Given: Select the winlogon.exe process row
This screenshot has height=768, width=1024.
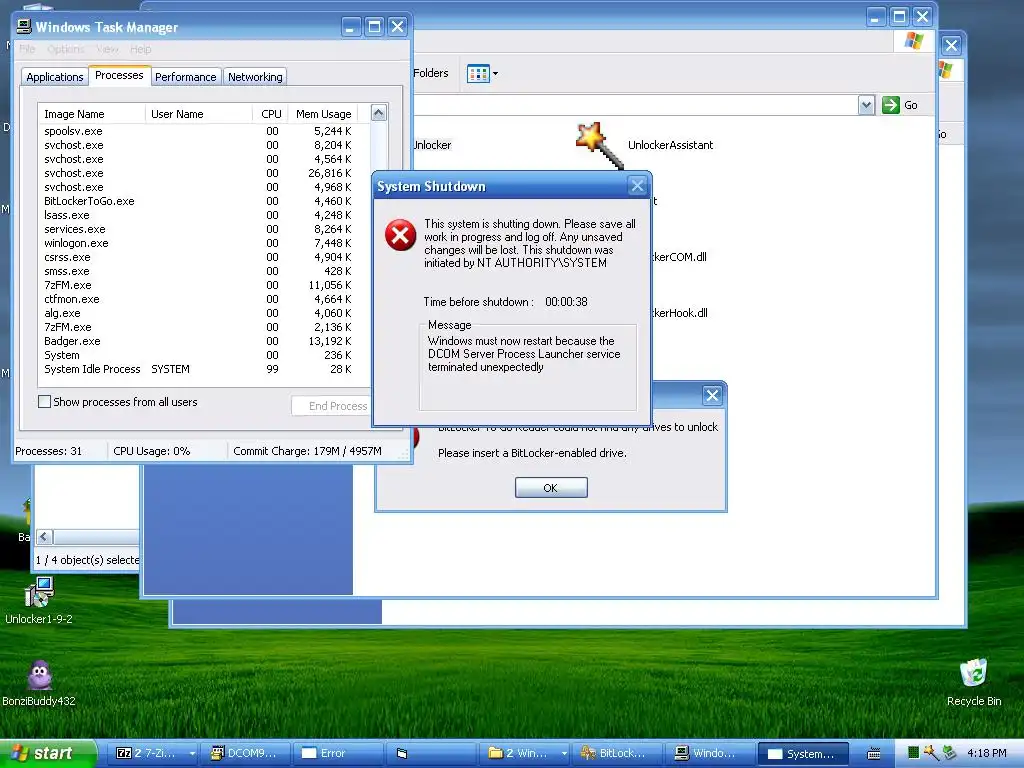Looking at the screenshot, I should tap(198, 243).
